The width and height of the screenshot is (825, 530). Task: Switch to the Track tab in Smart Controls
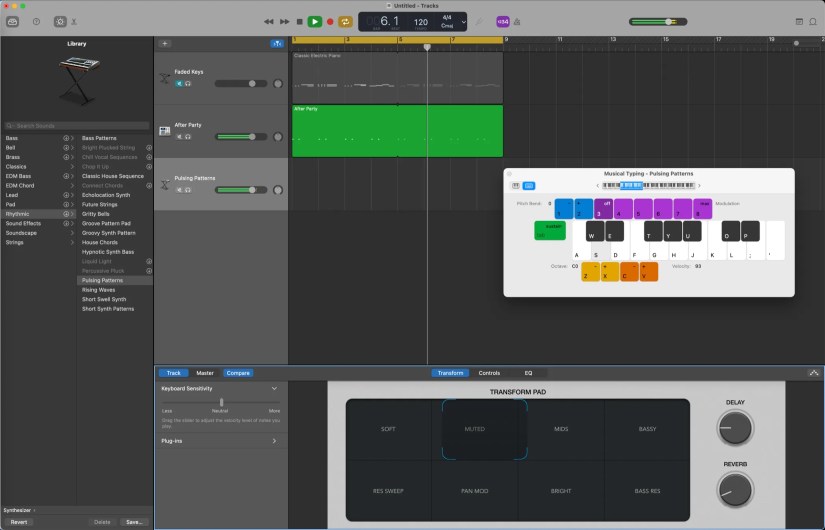pos(174,373)
